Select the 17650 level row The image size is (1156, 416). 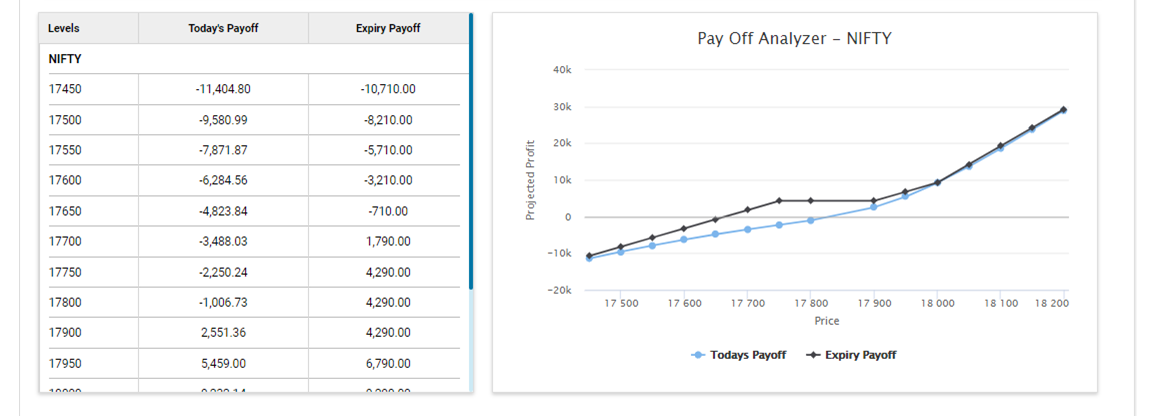click(x=65, y=211)
